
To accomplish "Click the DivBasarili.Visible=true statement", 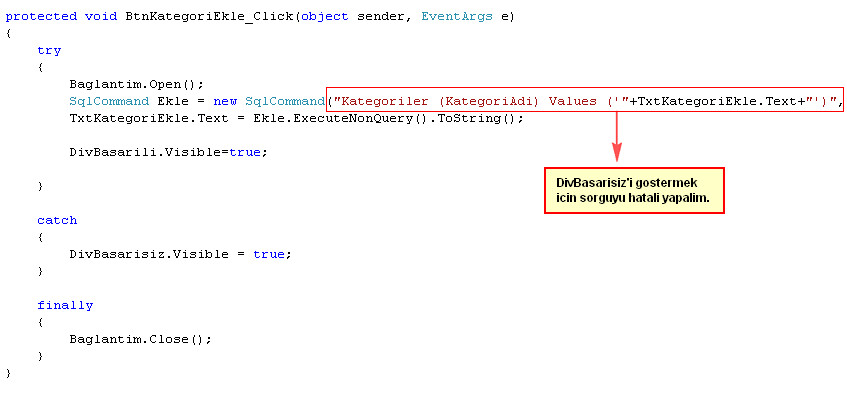I will point(168,152).
